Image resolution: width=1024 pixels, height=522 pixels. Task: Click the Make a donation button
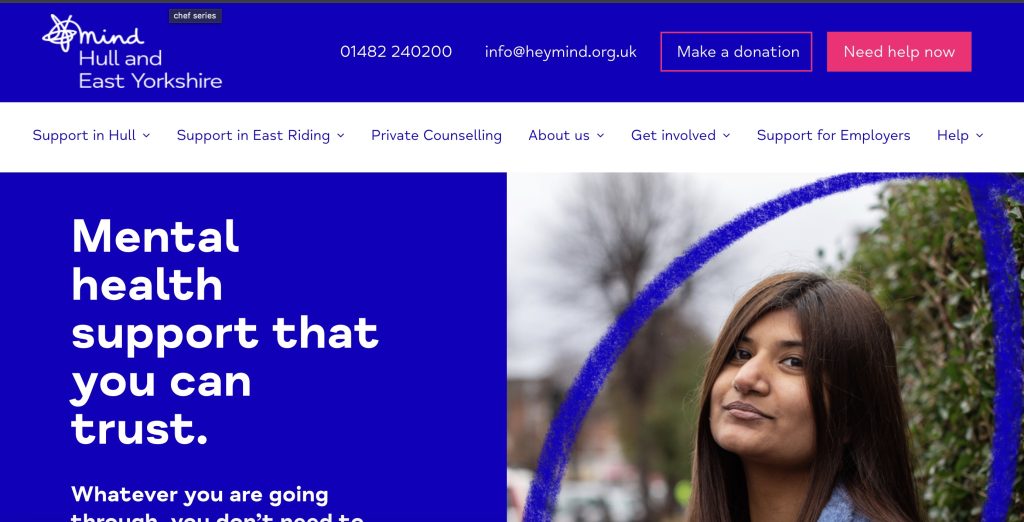point(736,52)
